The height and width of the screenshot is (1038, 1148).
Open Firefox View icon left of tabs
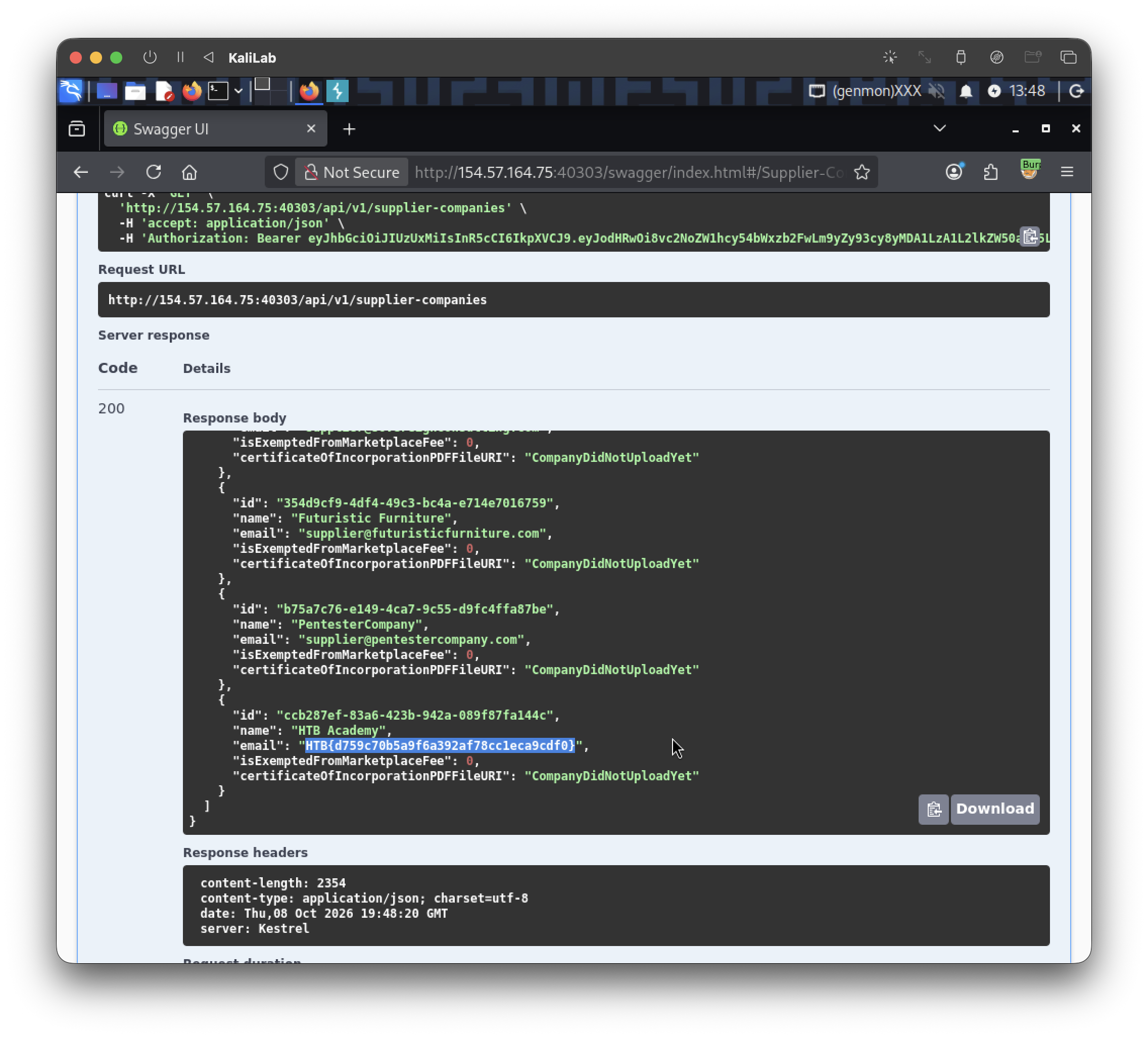tap(77, 129)
